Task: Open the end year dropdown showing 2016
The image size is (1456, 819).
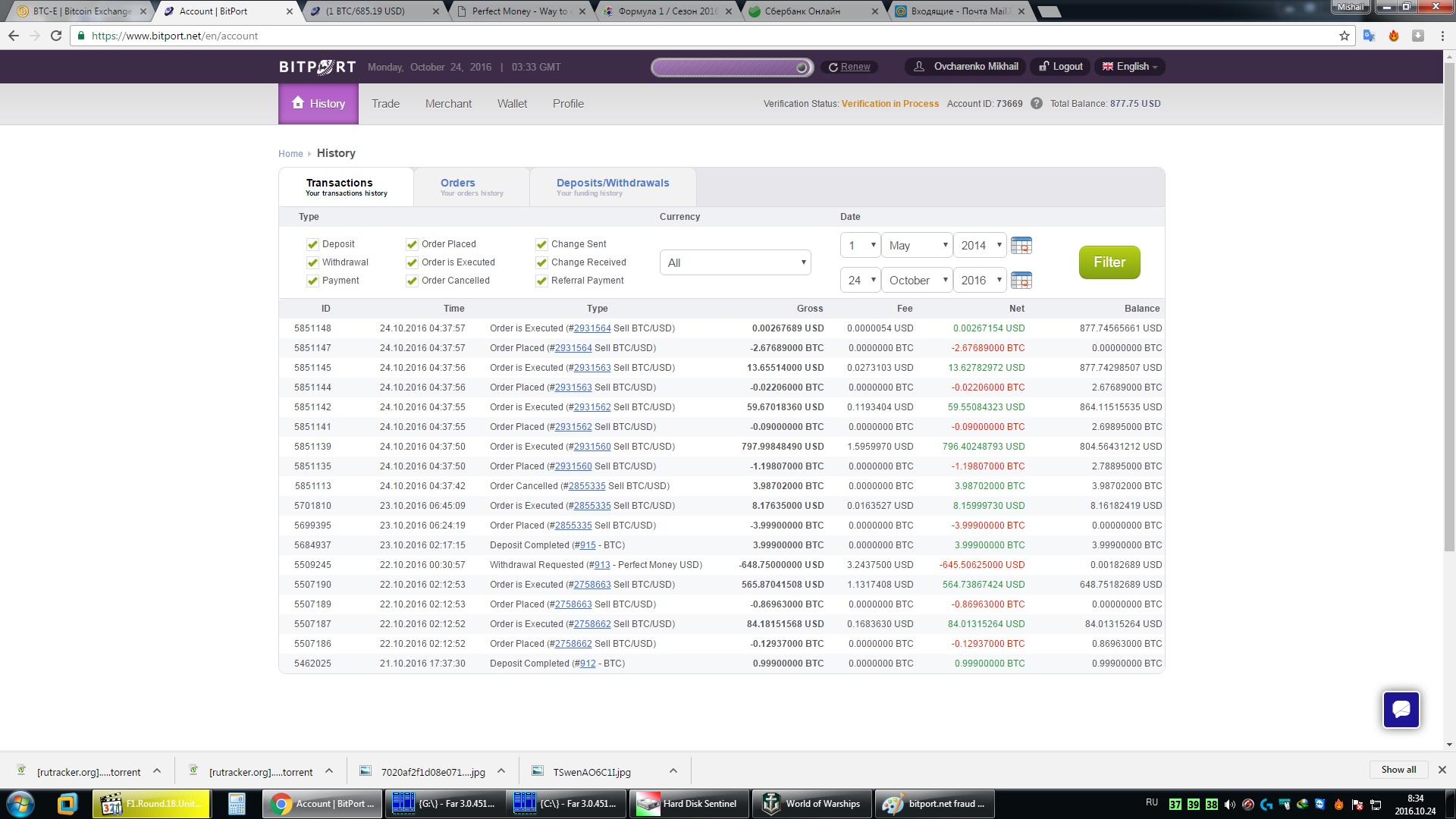Action: [980, 280]
